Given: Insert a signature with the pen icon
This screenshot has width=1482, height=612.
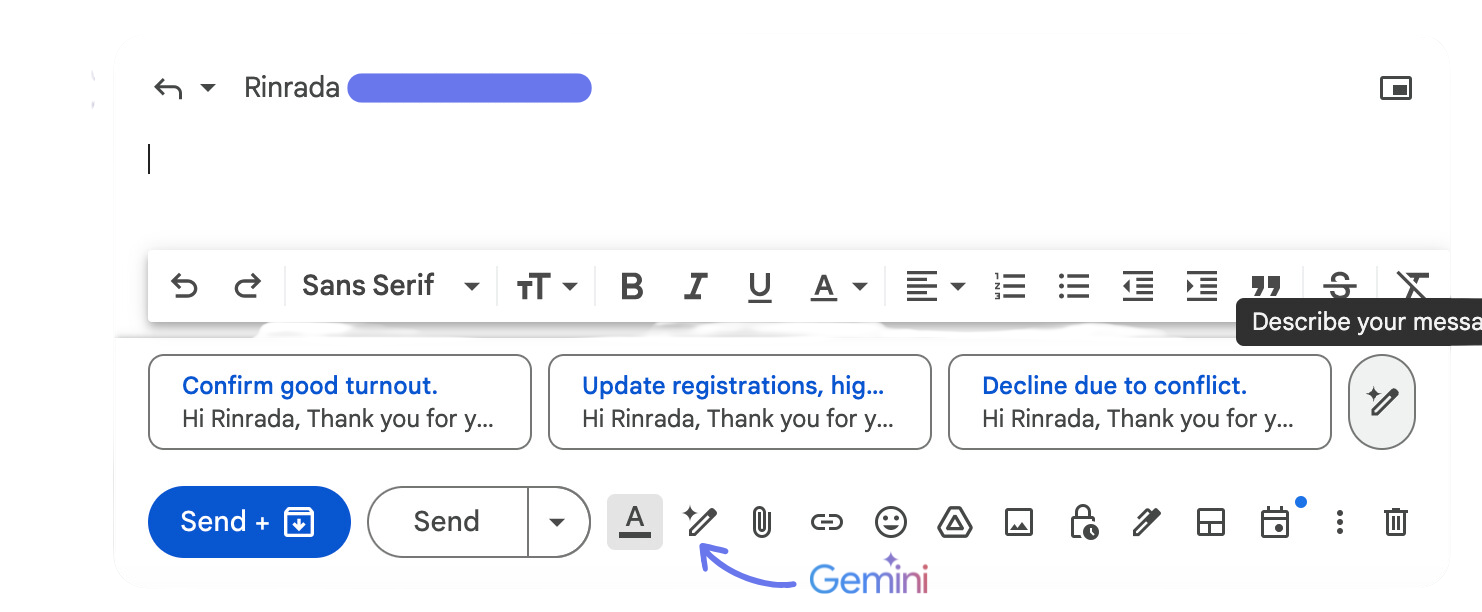Looking at the screenshot, I should [x=1146, y=522].
